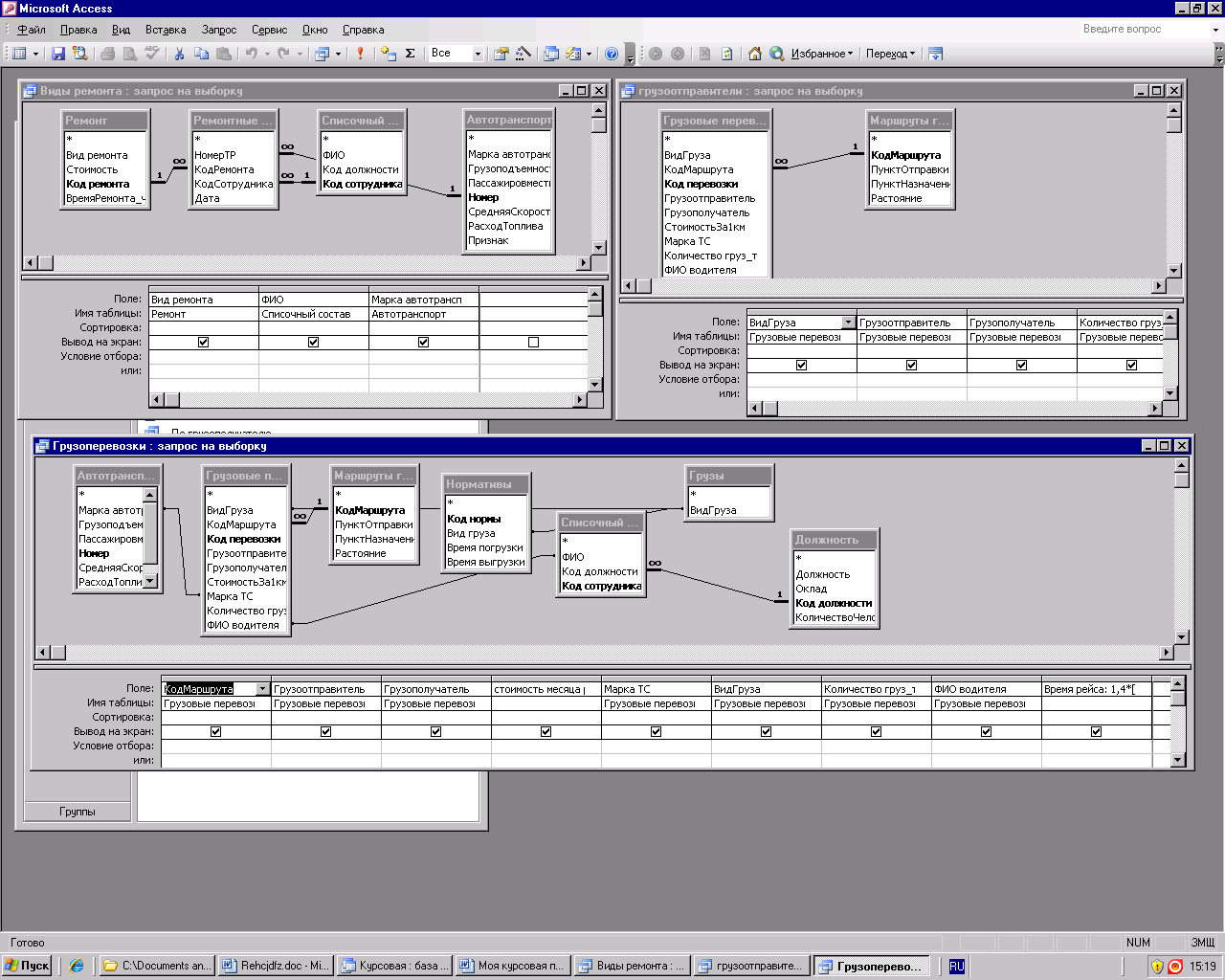Expand the ВидГруза field dropdown
The width and height of the screenshot is (1225, 980).
click(848, 323)
